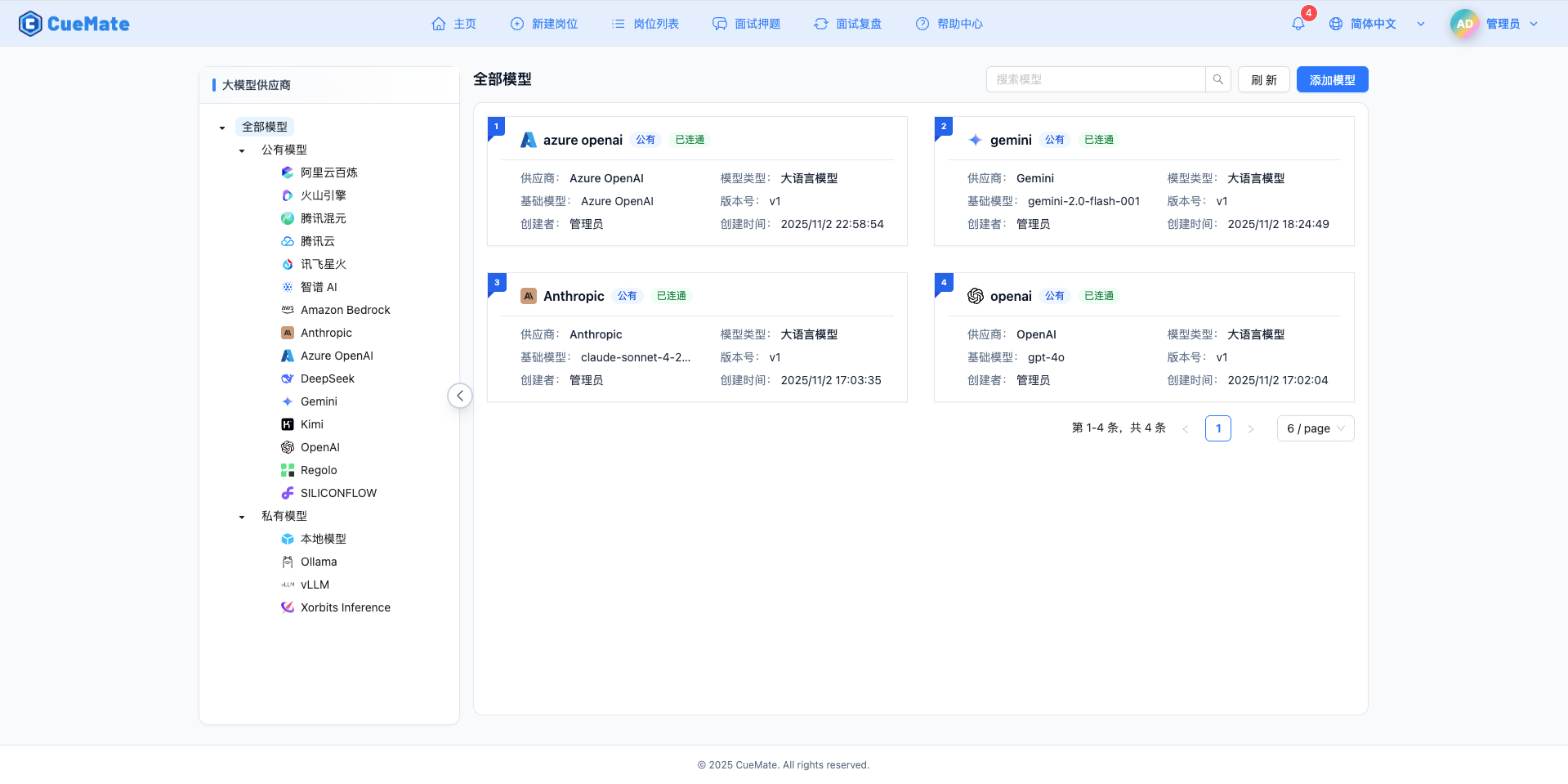This screenshot has width=1568, height=784.
Task: Click the OpenAI icon on the openai card
Action: coord(975,296)
